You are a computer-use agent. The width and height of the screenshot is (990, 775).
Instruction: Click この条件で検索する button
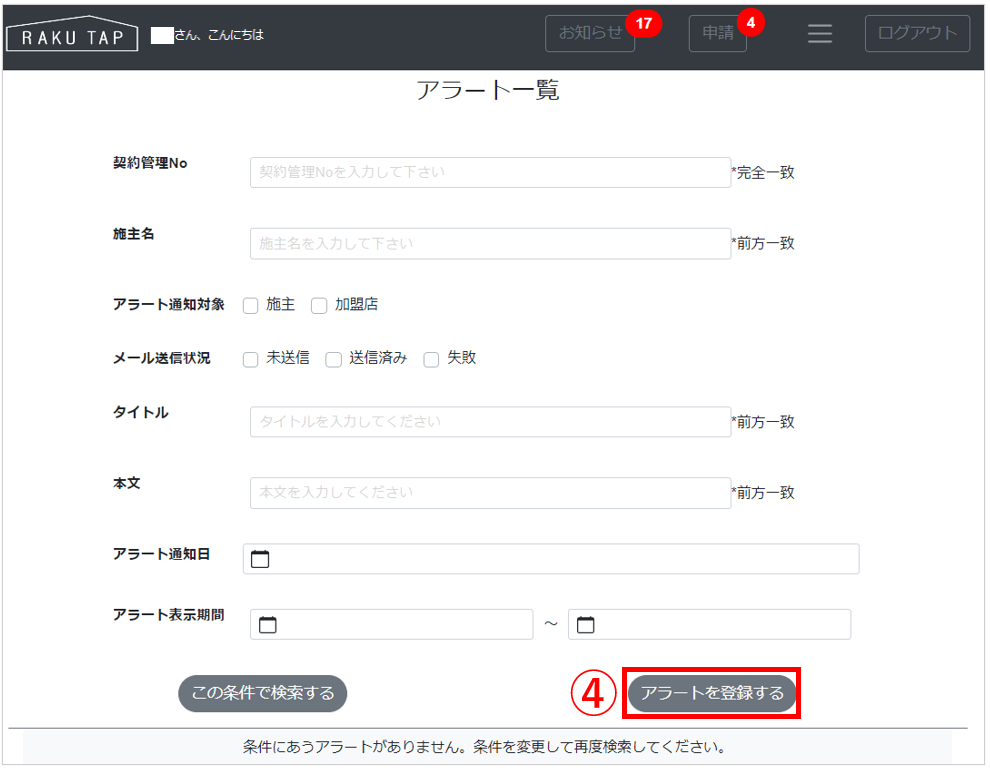263,694
